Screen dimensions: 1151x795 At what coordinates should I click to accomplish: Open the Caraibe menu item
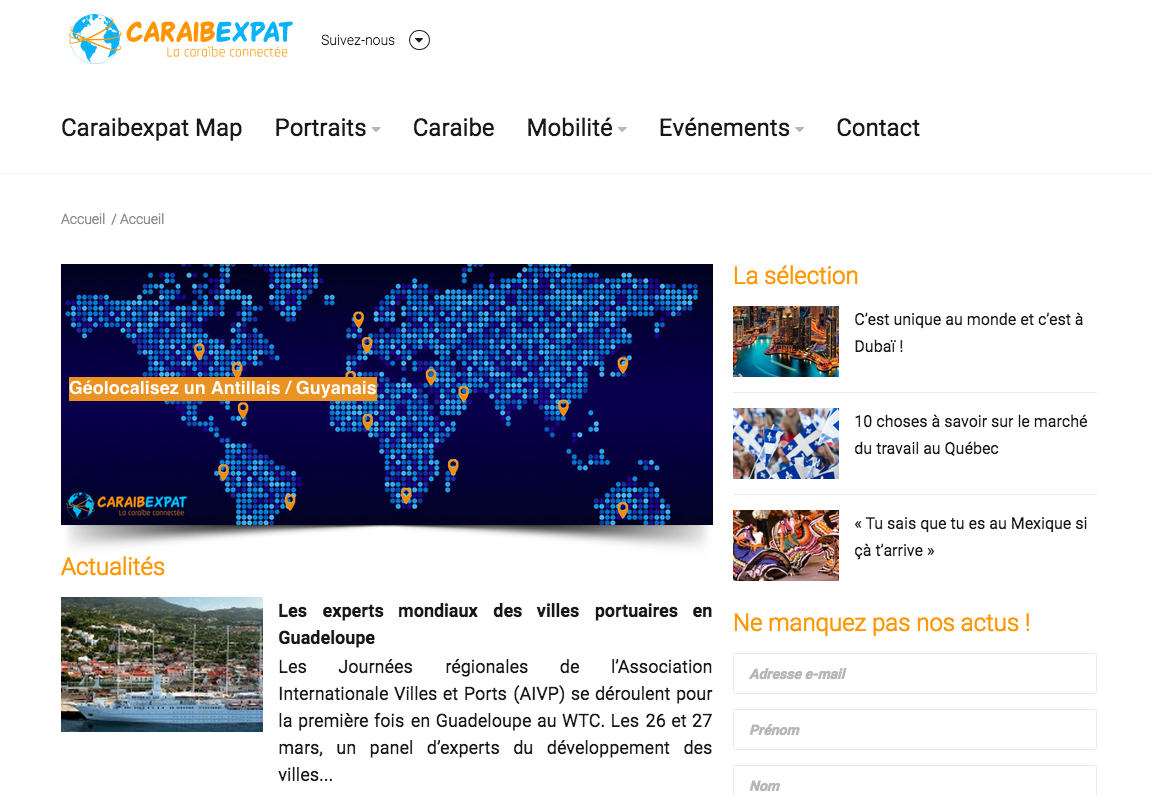point(453,128)
